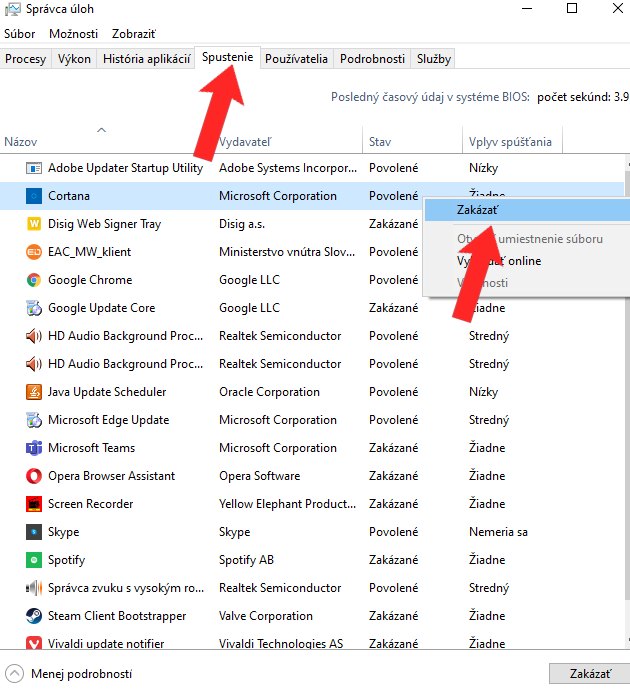The image size is (630, 694).
Task: Click the Task Manager title bar icon
Action: 12,9
